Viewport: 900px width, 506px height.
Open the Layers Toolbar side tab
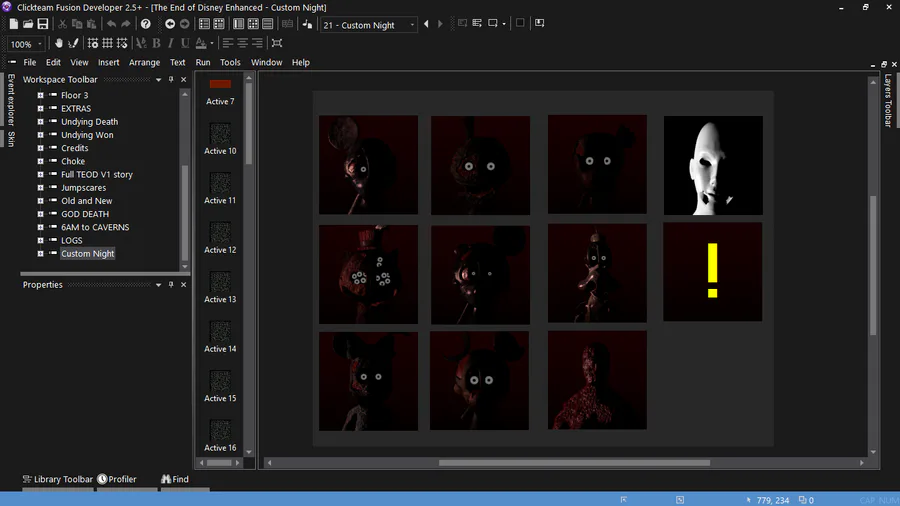[x=888, y=100]
